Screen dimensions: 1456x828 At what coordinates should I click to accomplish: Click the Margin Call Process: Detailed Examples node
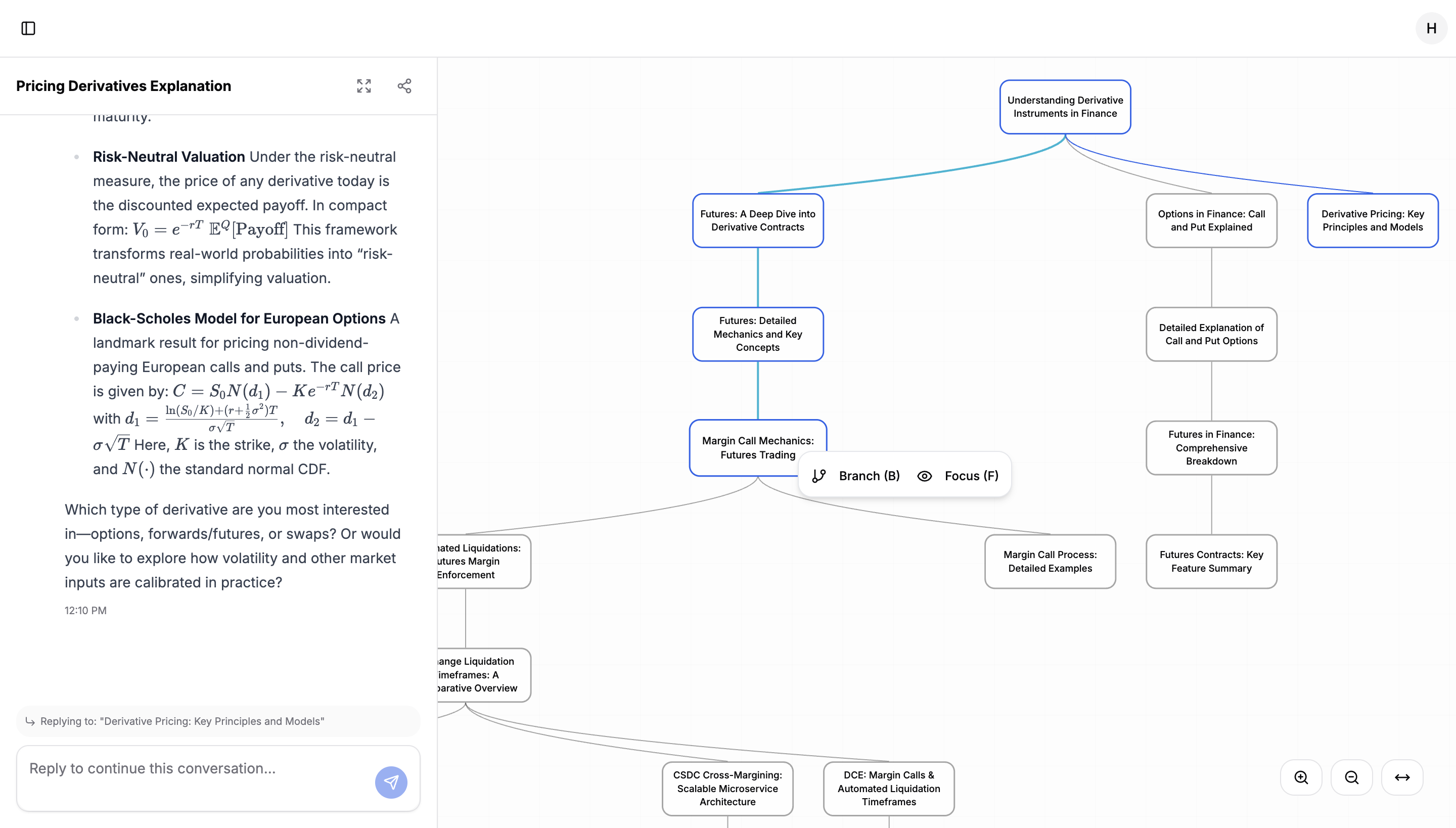pyautogui.click(x=1050, y=561)
